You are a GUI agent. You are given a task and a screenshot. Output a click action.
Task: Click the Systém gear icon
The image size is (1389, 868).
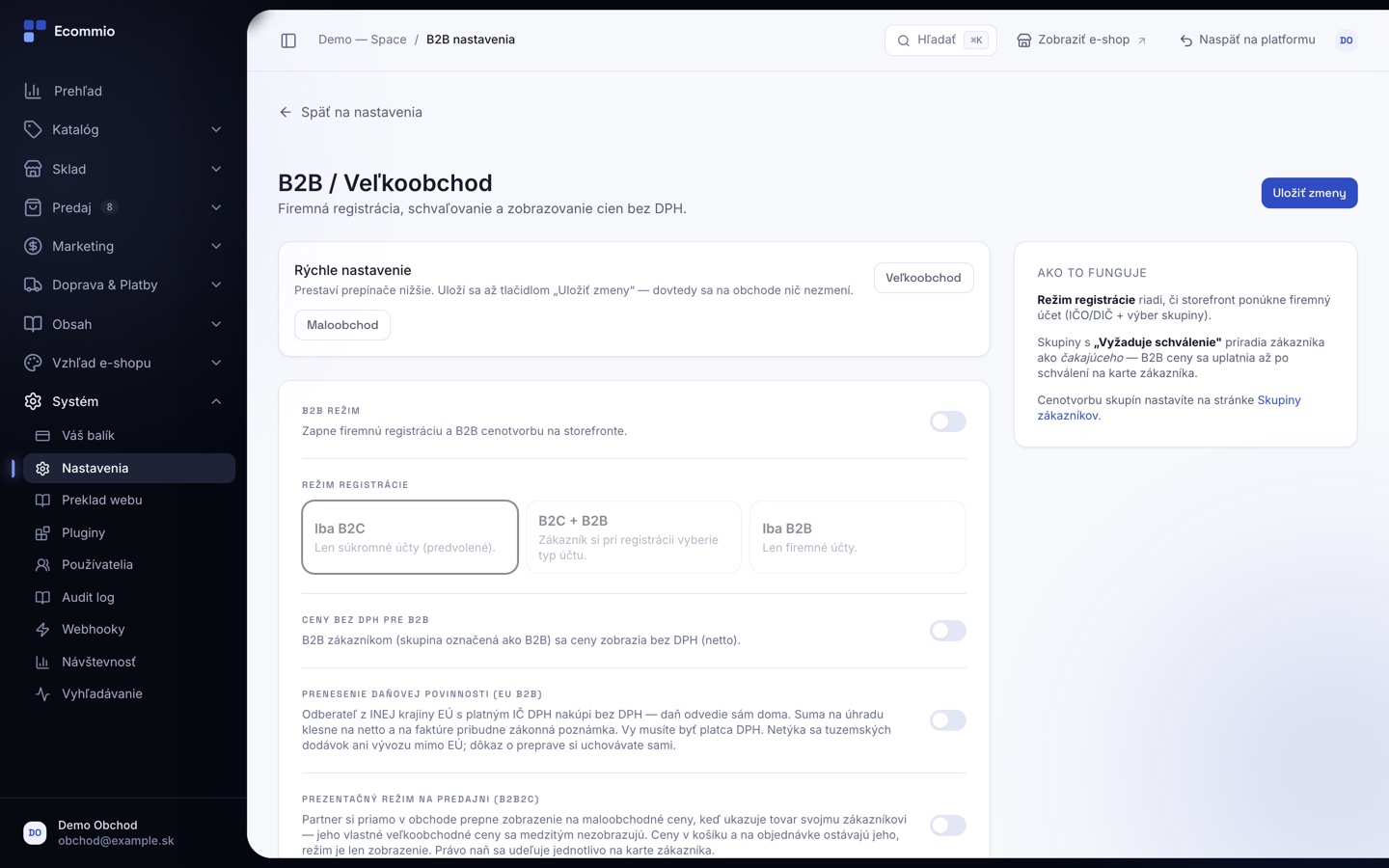coord(33,401)
